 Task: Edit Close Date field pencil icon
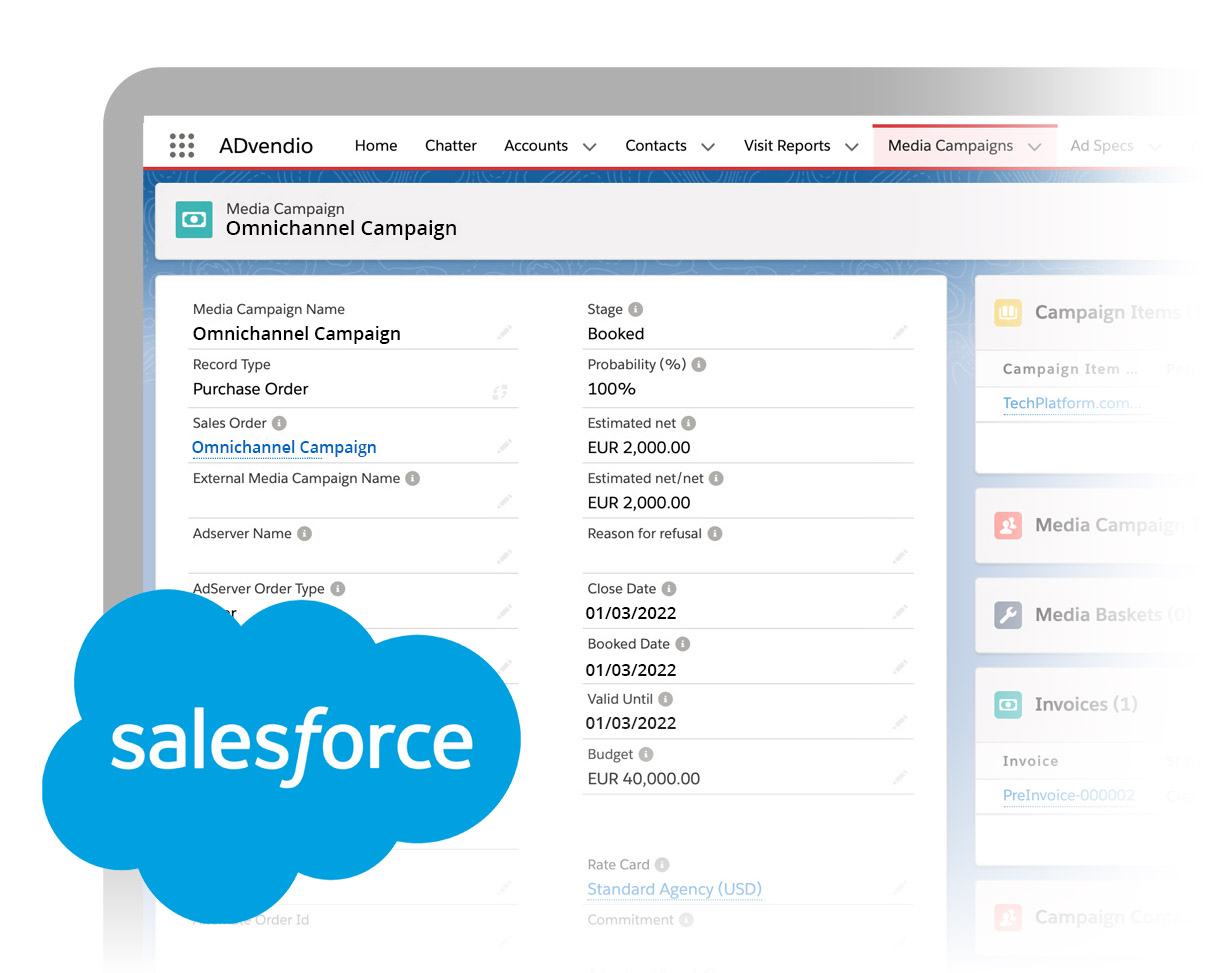[900, 611]
